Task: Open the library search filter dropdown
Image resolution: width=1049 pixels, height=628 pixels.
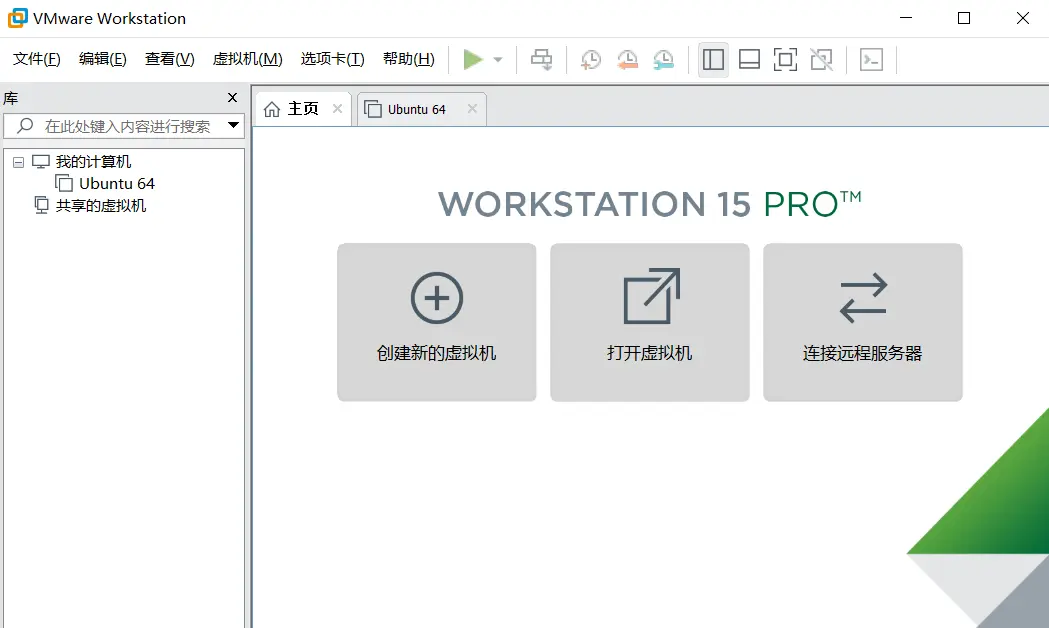Action: (233, 125)
